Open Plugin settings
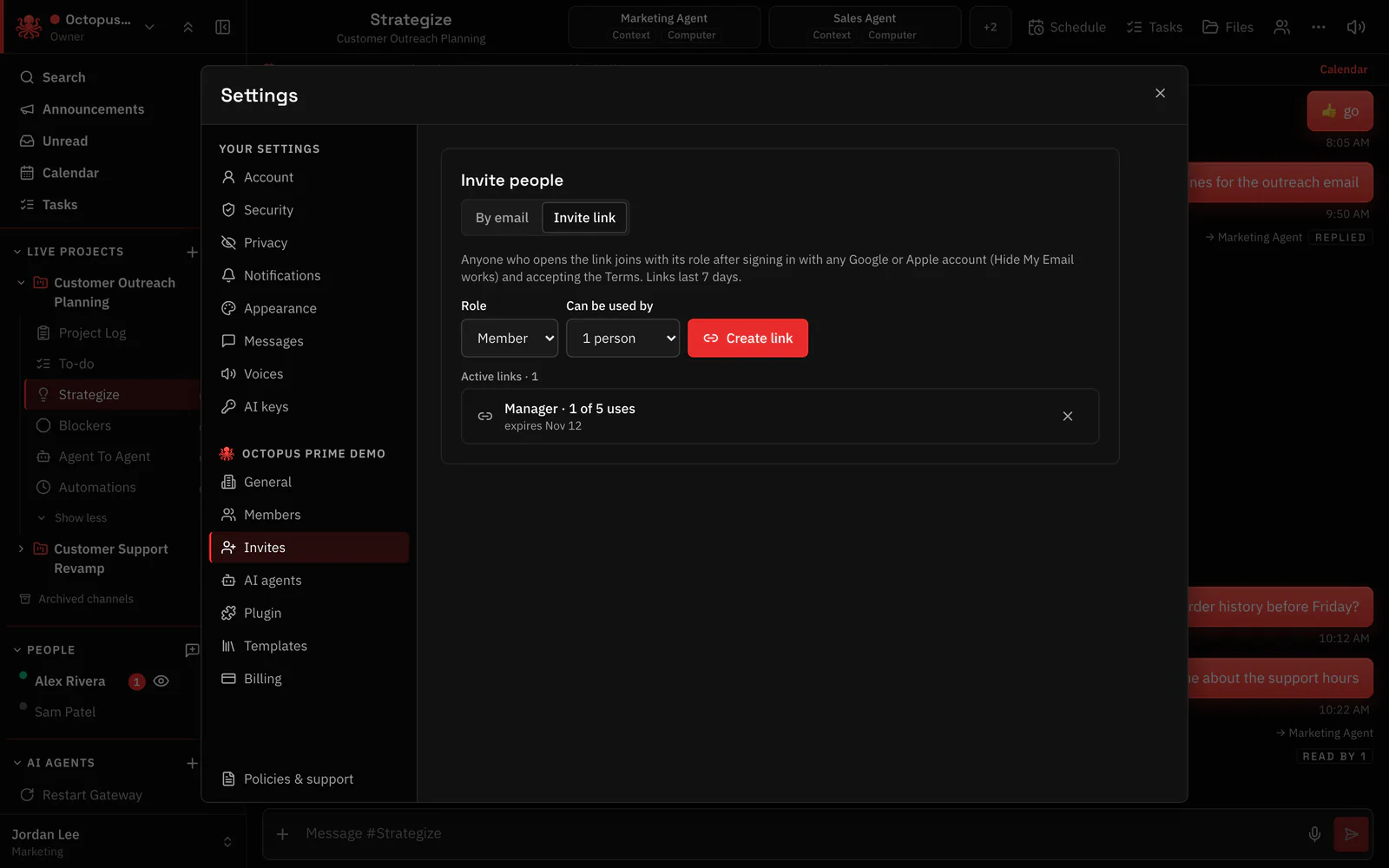The height and width of the screenshot is (868, 1389). pos(309,613)
